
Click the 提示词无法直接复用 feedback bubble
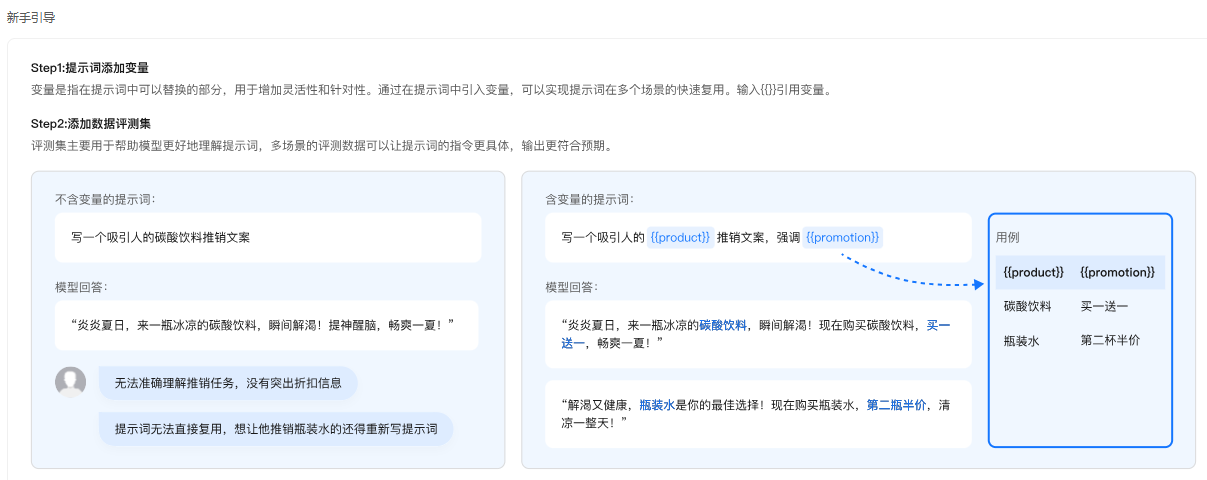coord(276,429)
